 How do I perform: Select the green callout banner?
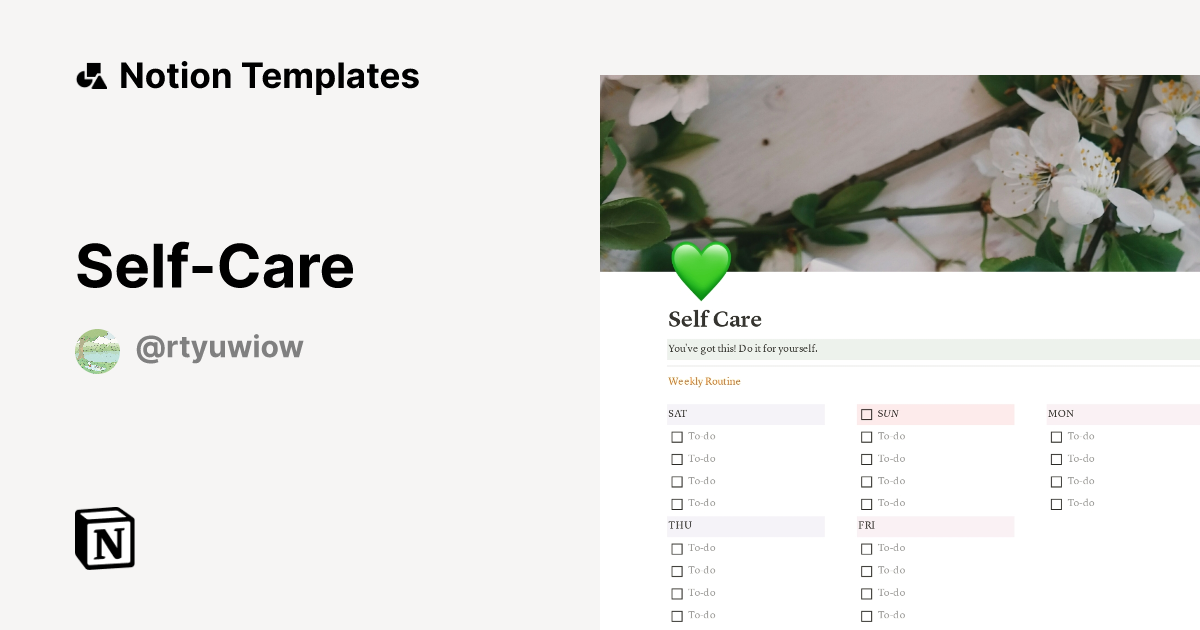[x=900, y=348]
